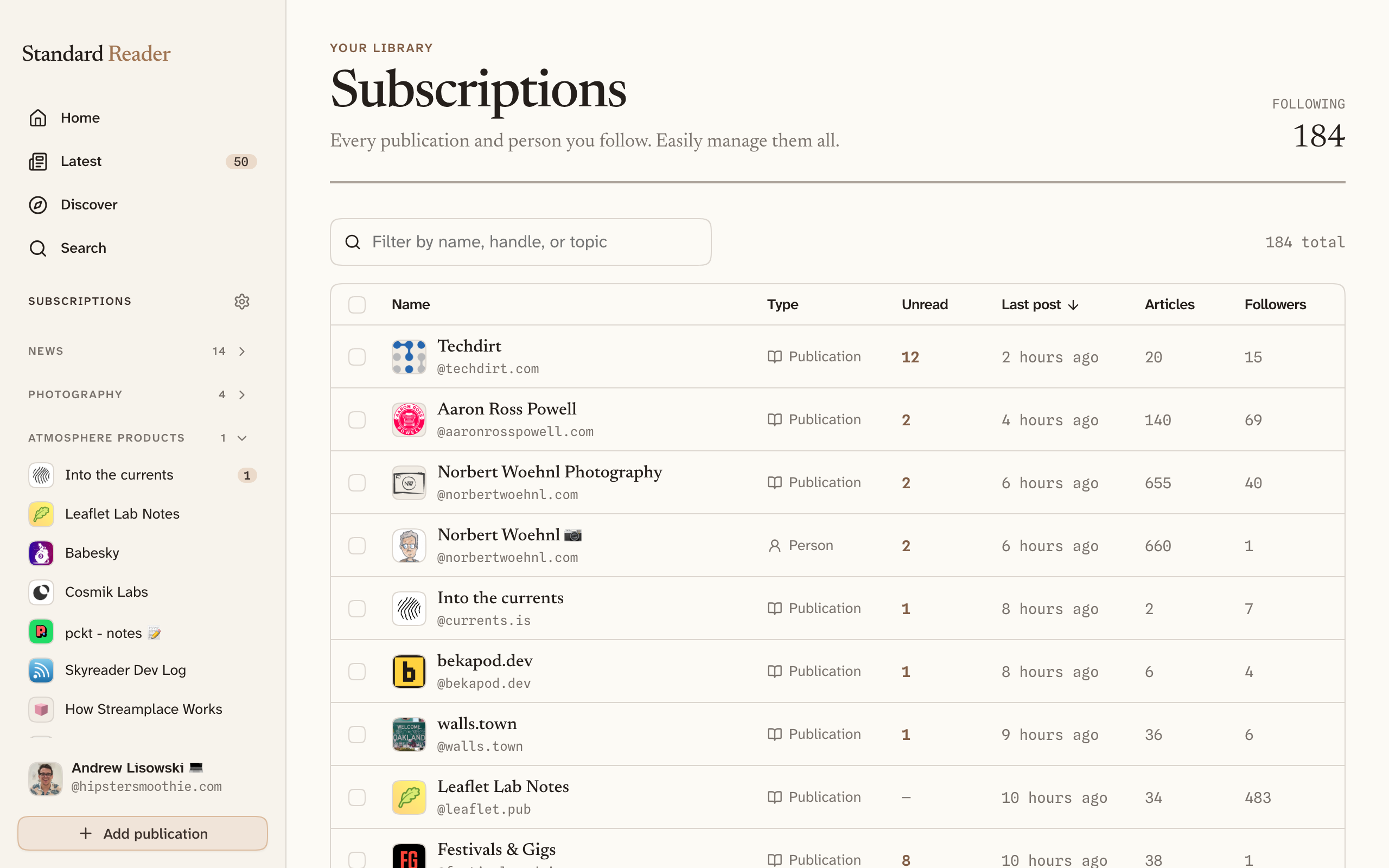The image size is (1389, 868).
Task: Check the Leaflet Lab Notes row checkbox
Action: point(357,797)
